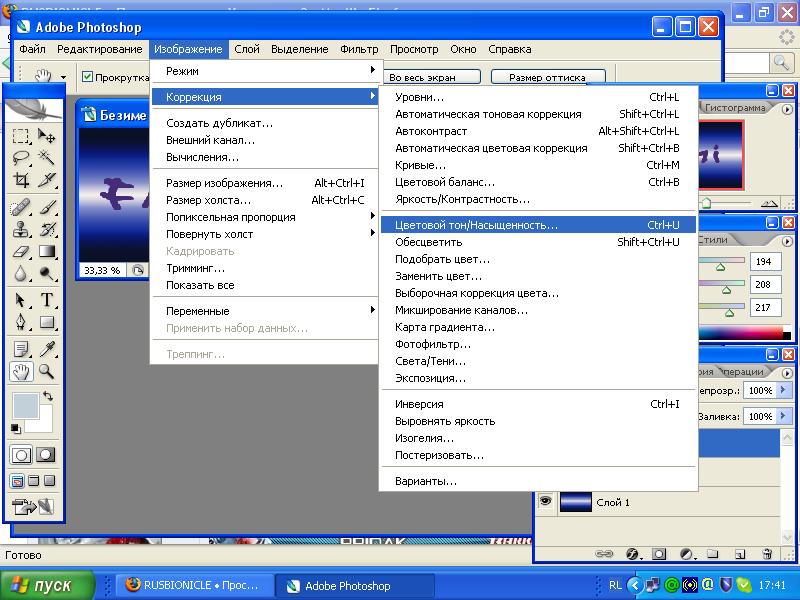Open Заливка fill slider arrow
800x600 pixels.
tap(783, 416)
